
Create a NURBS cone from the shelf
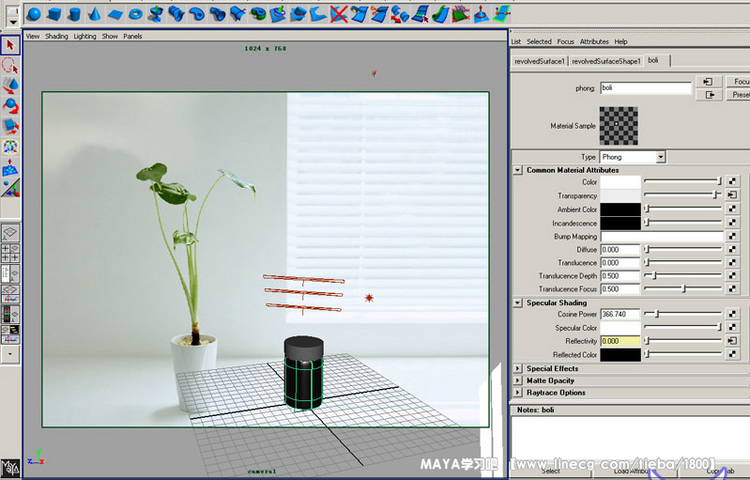[x=95, y=14]
